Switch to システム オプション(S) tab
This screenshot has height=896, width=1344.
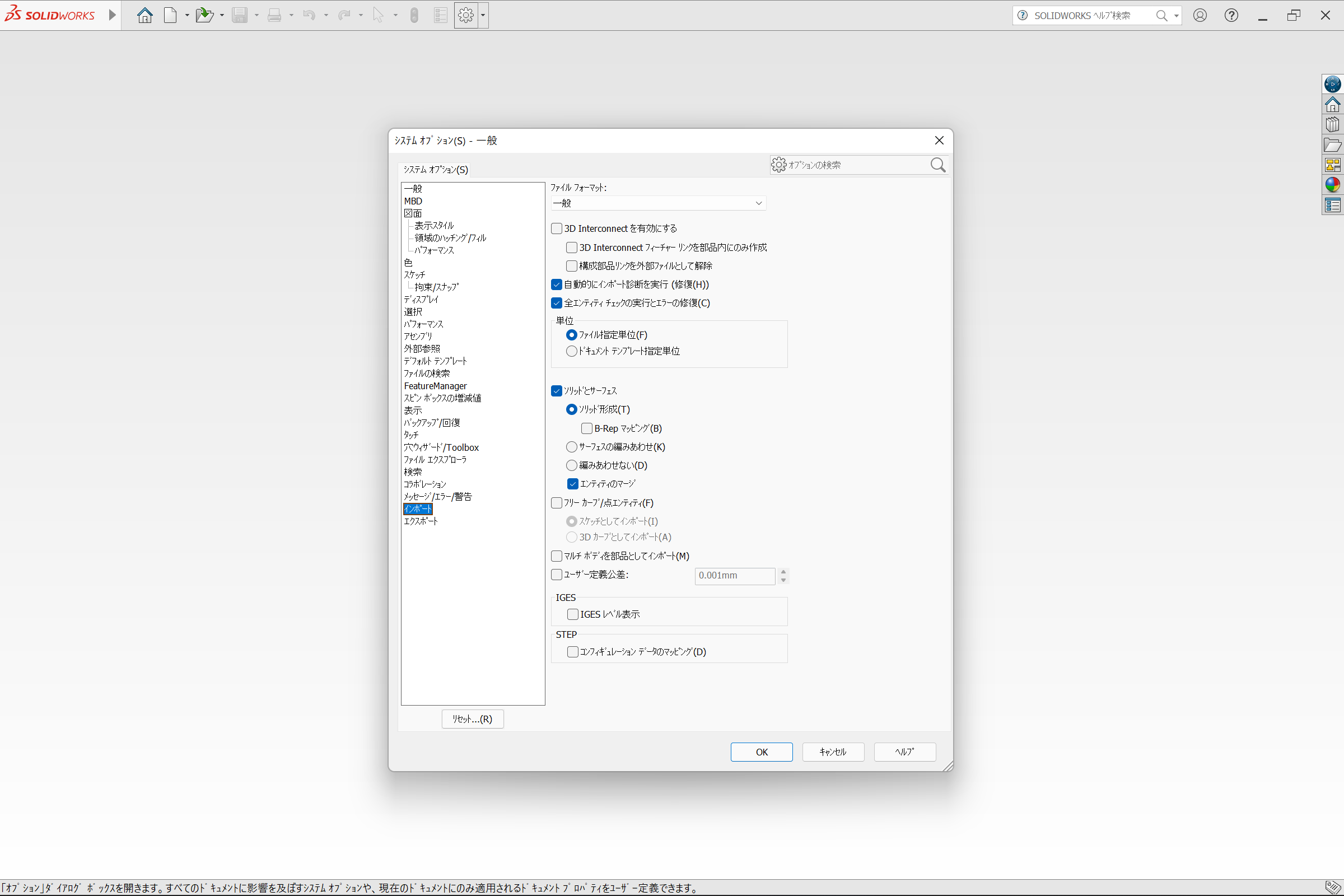click(x=436, y=170)
